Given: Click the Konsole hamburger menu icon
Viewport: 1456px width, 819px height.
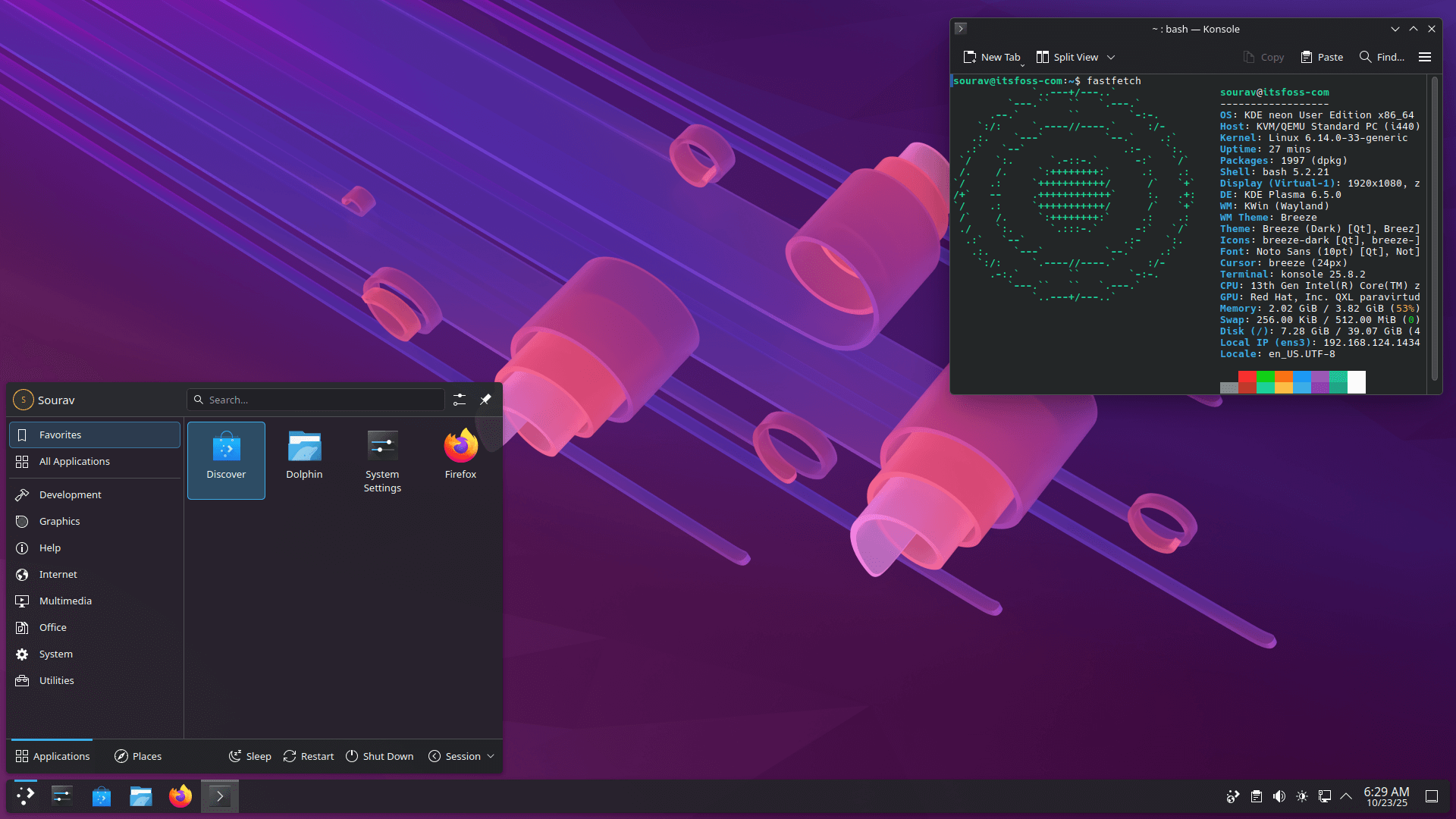Looking at the screenshot, I should (x=1425, y=57).
